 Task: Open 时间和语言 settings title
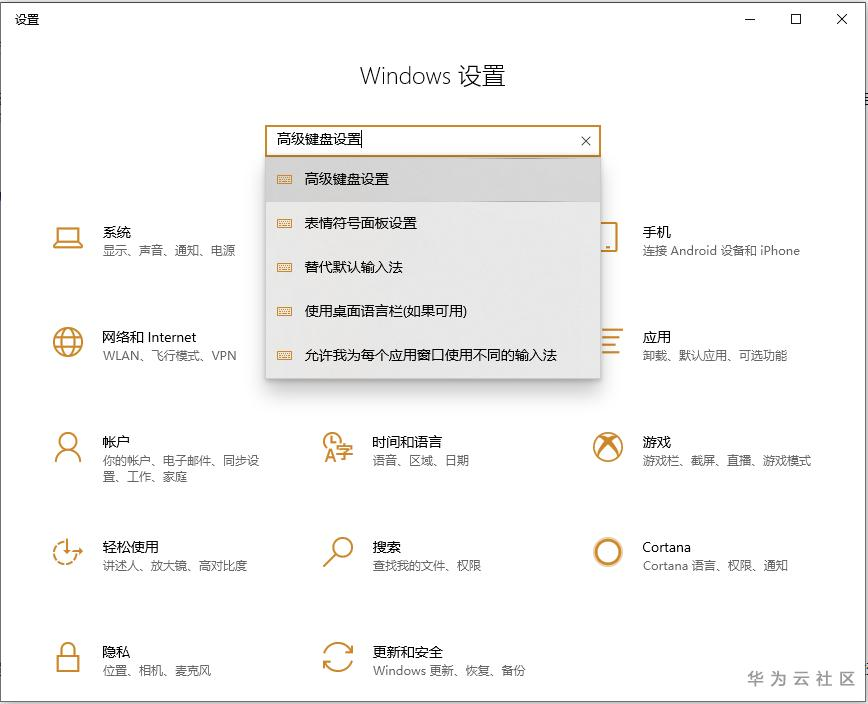click(x=407, y=442)
